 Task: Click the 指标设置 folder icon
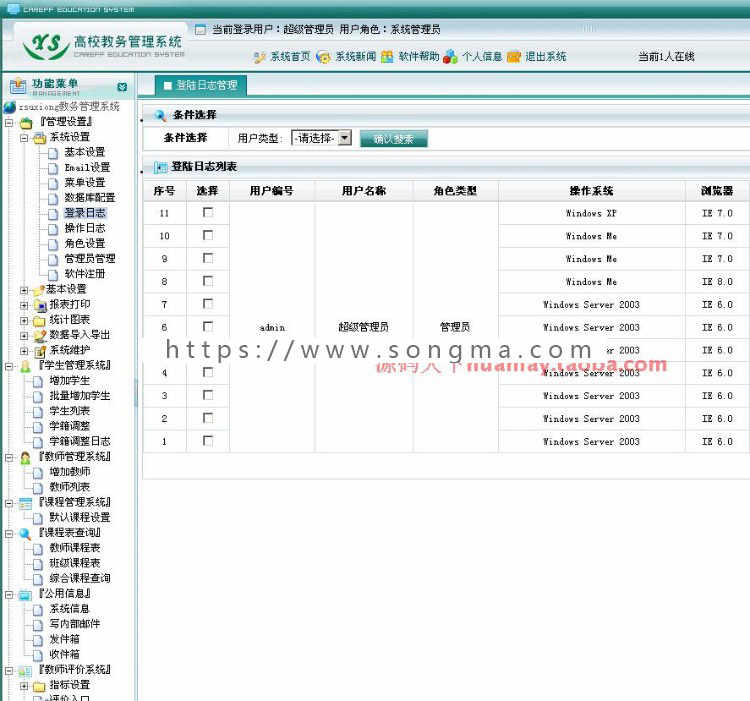pos(39,686)
